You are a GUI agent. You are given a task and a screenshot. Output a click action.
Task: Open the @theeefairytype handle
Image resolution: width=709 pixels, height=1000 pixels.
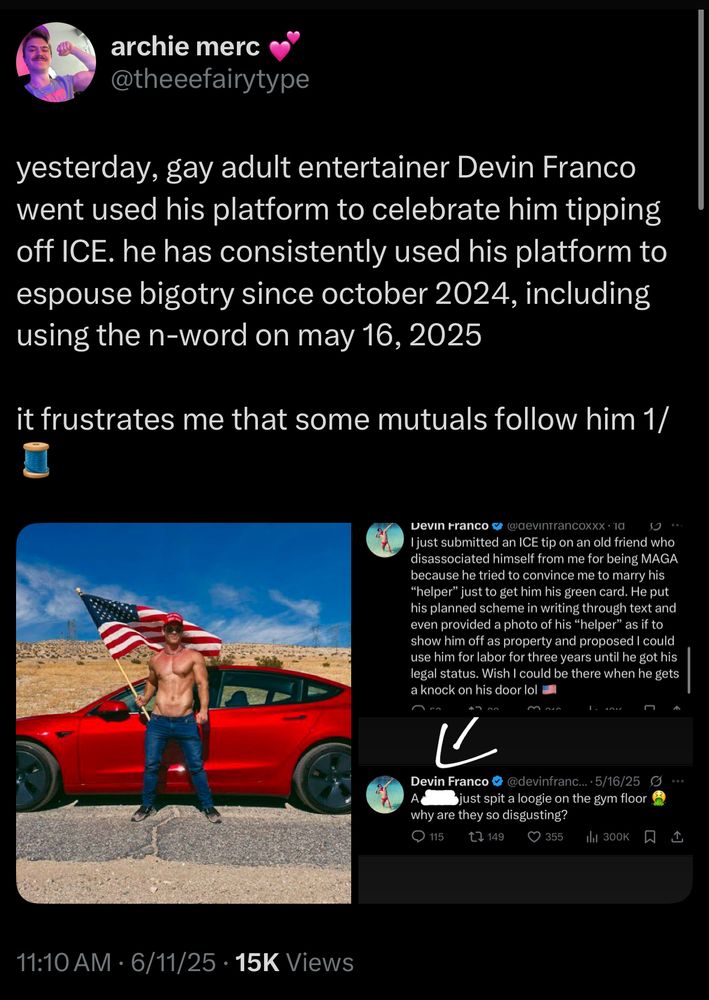[210, 79]
